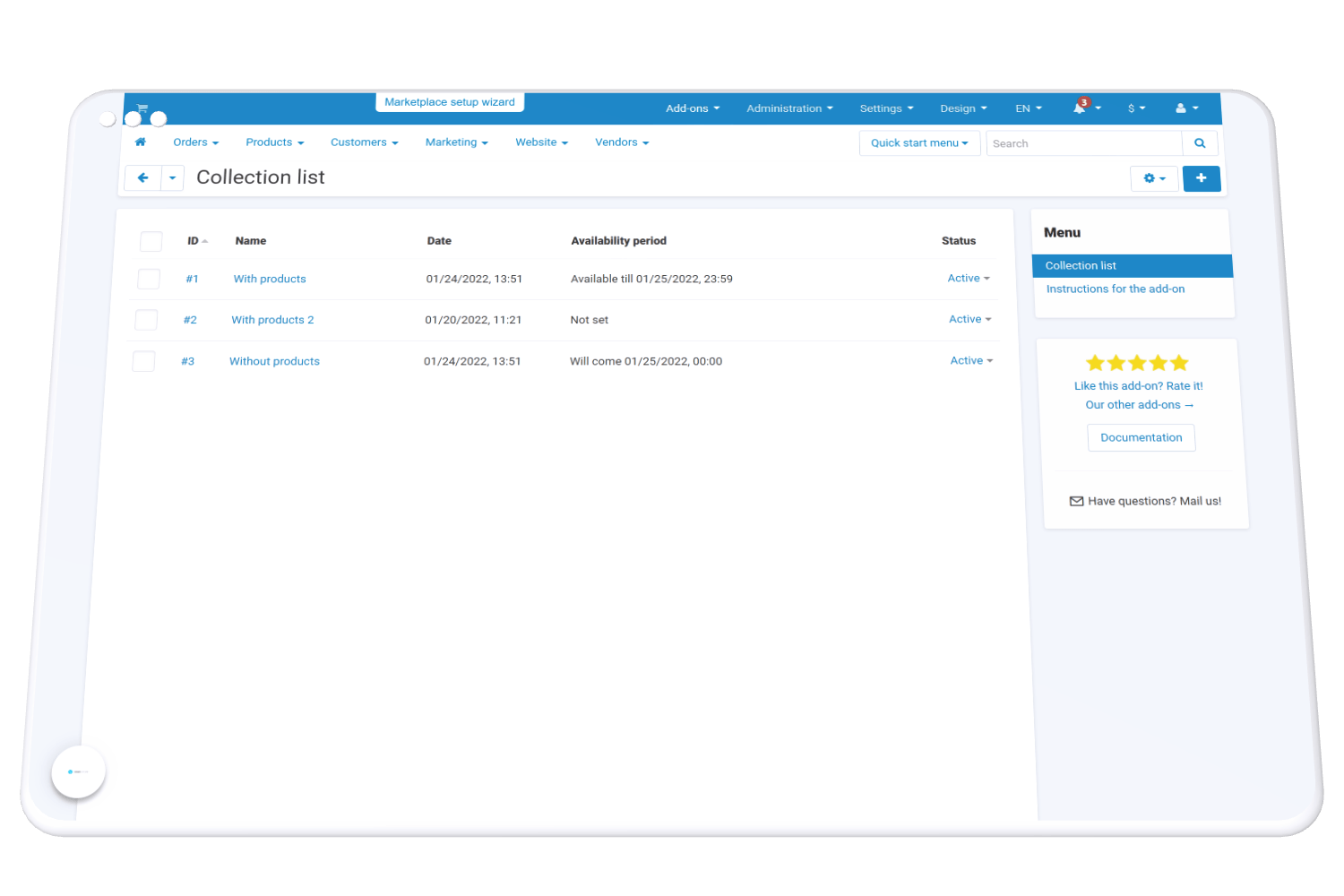Click 'Like this add-on? Rate it!' link
Viewport: 1344px width, 896px height.
tap(1139, 386)
